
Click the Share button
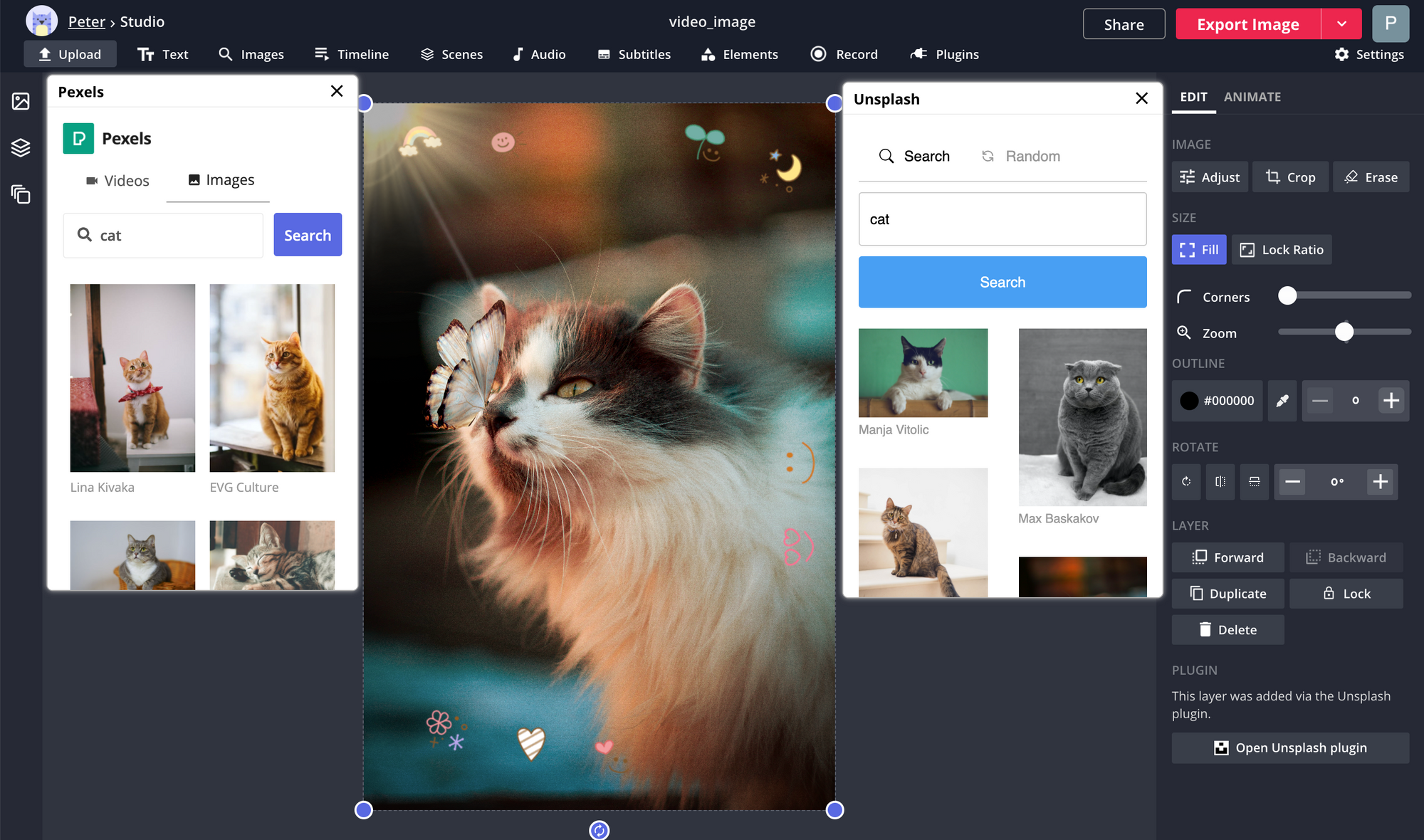tap(1124, 24)
